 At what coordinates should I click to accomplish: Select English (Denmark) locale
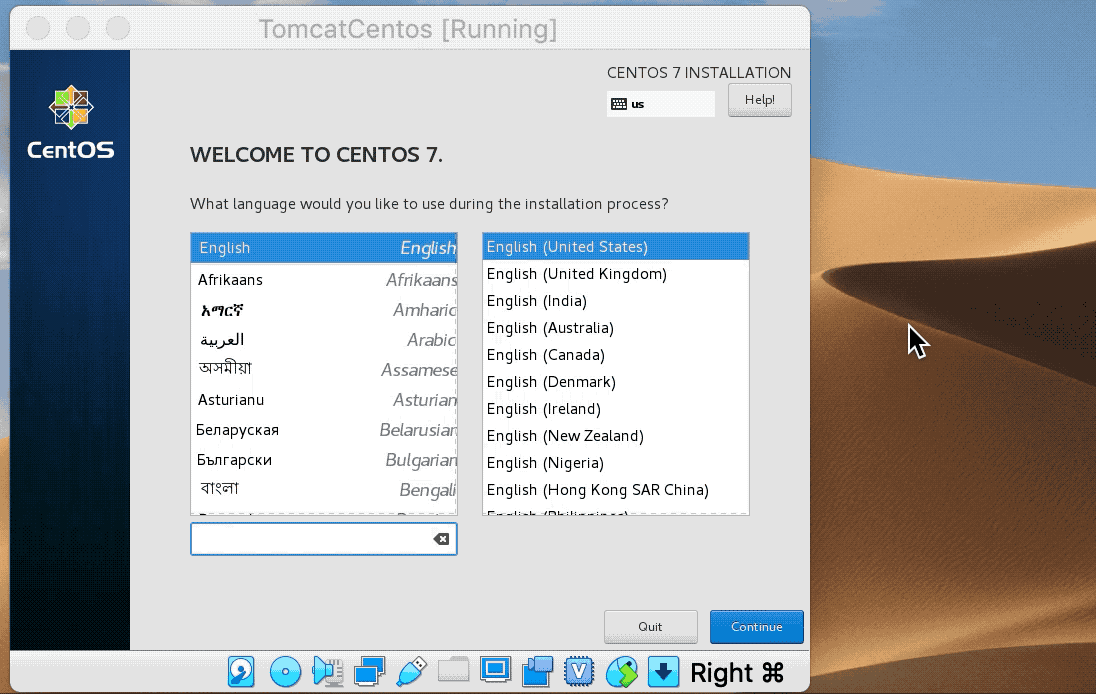point(616,382)
